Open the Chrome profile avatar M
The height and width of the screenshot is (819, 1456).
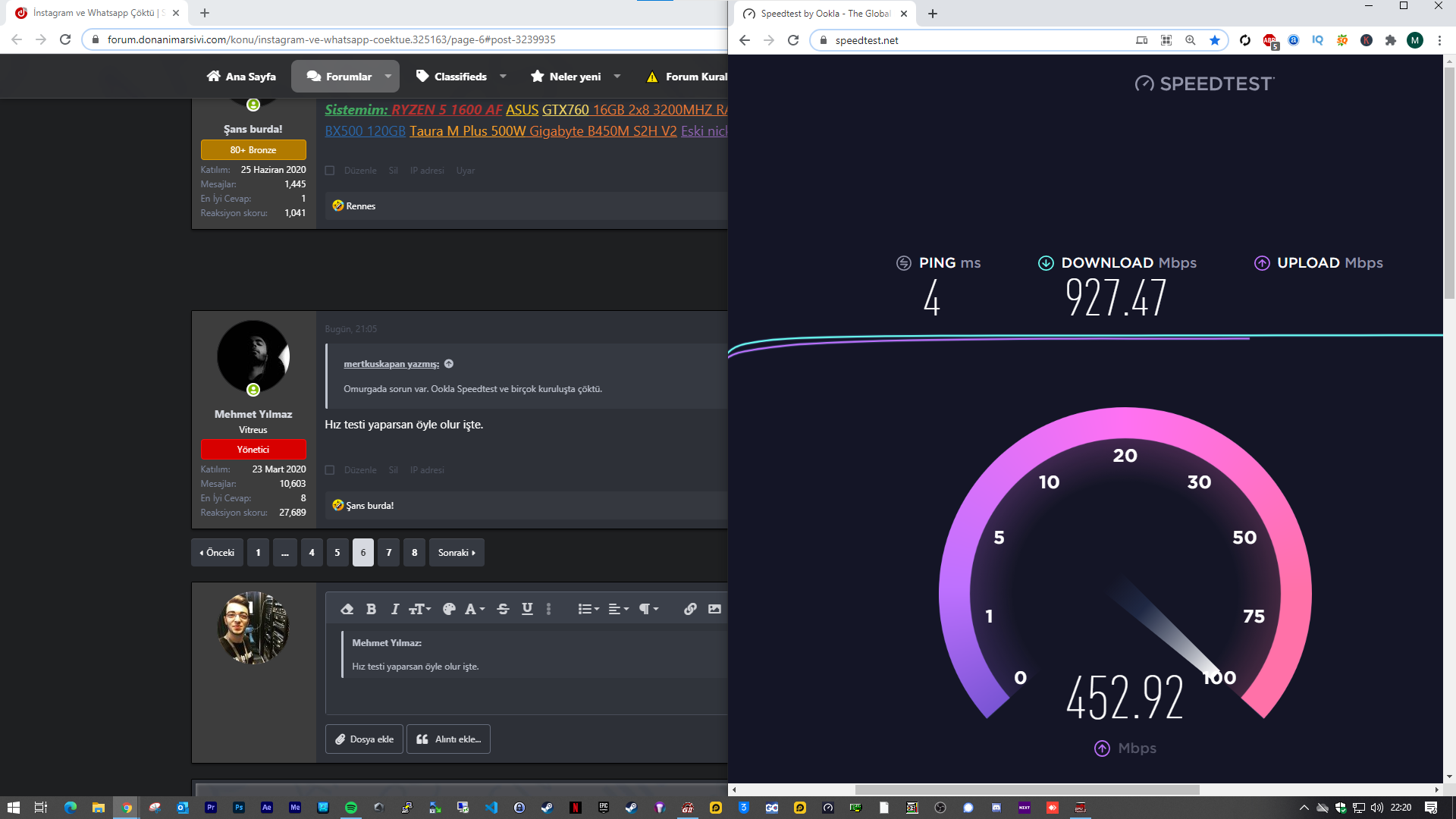click(x=1415, y=40)
